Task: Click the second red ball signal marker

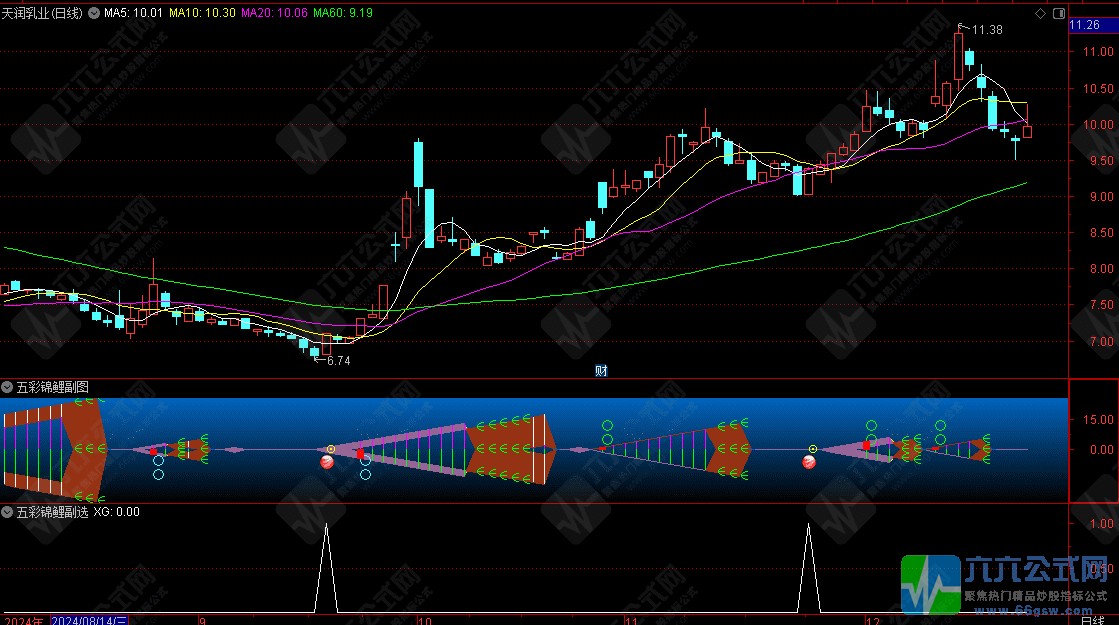Action: [x=809, y=462]
